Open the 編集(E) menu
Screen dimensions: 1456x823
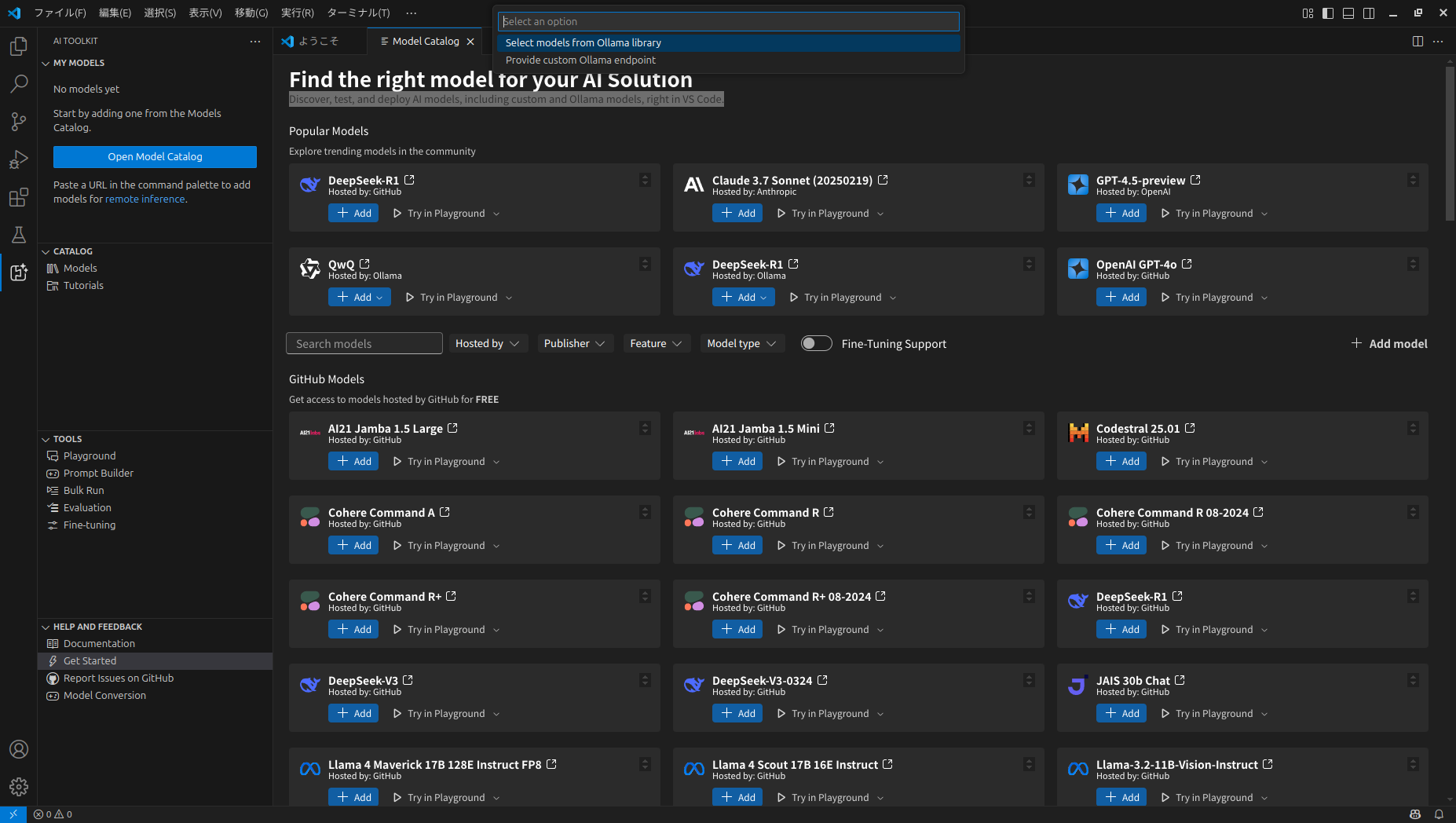(115, 13)
